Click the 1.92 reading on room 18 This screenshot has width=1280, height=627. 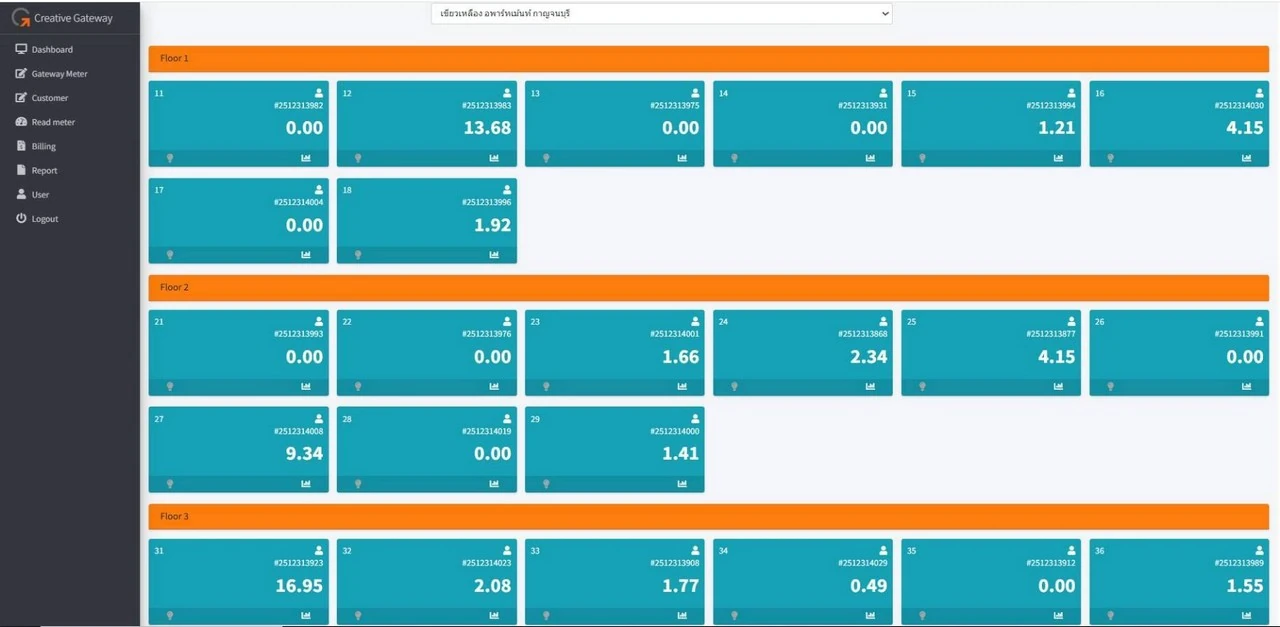point(493,226)
